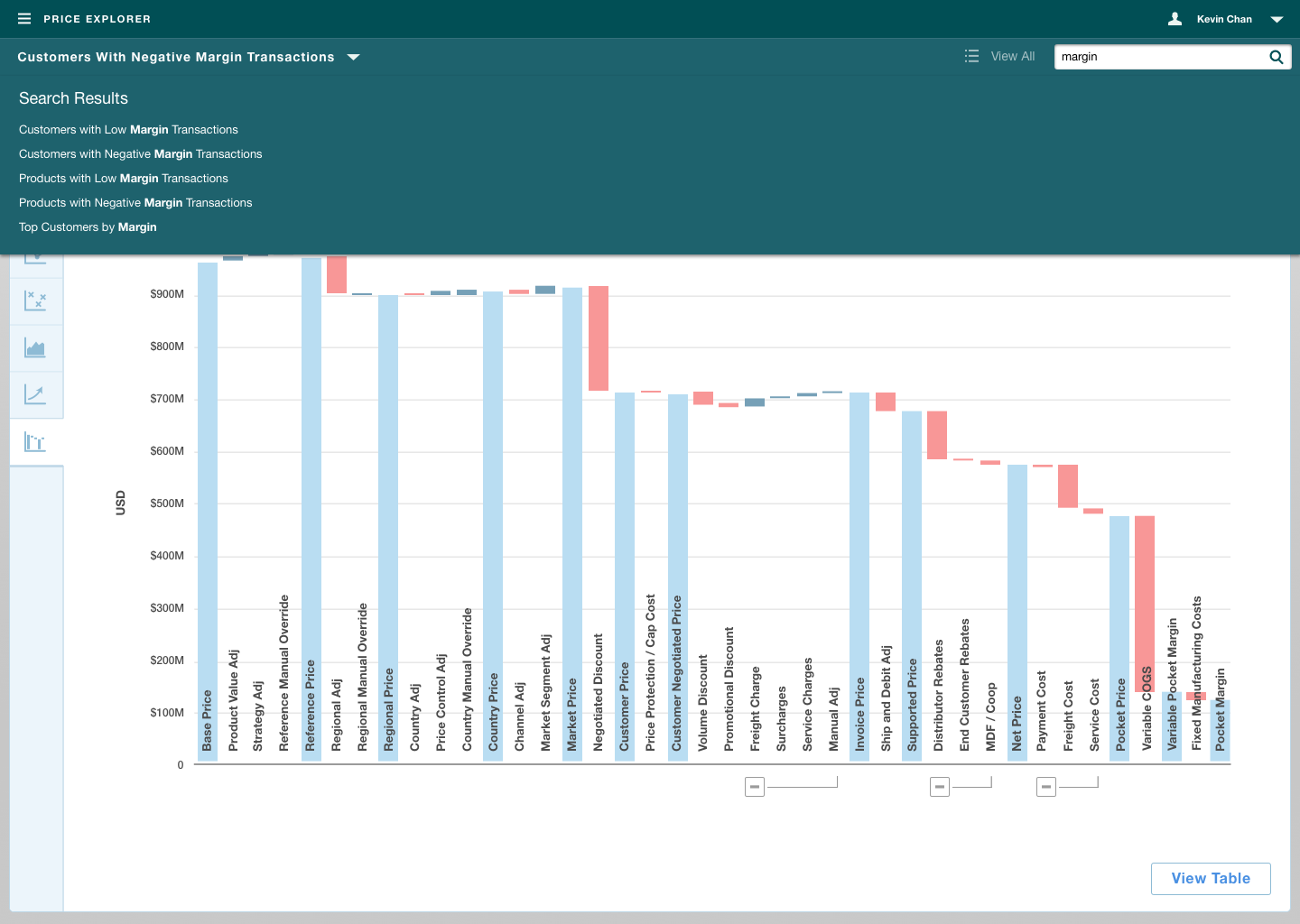Image resolution: width=1300 pixels, height=924 pixels.
Task: Select the scatter plot chart type
Action: point(35,300)
